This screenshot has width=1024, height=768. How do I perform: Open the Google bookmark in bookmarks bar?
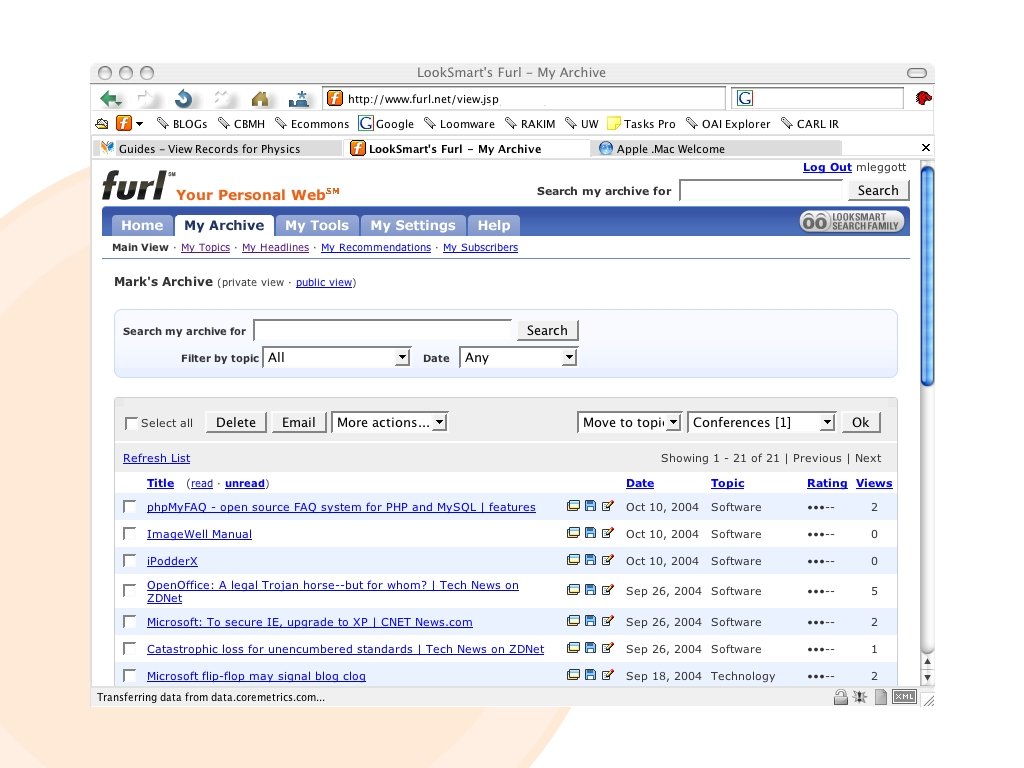pyautogui.click(x=387, y=123)
